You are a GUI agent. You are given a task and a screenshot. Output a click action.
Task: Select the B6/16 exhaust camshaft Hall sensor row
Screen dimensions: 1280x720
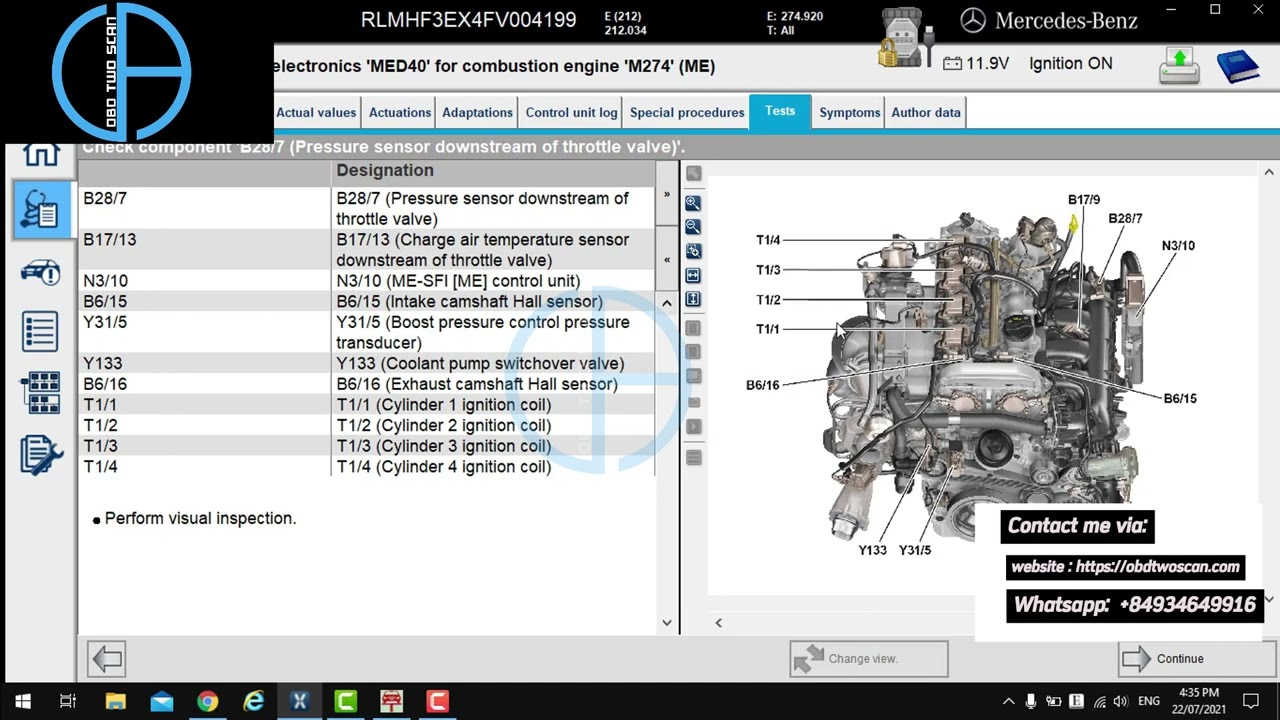[x=367, y=384]
